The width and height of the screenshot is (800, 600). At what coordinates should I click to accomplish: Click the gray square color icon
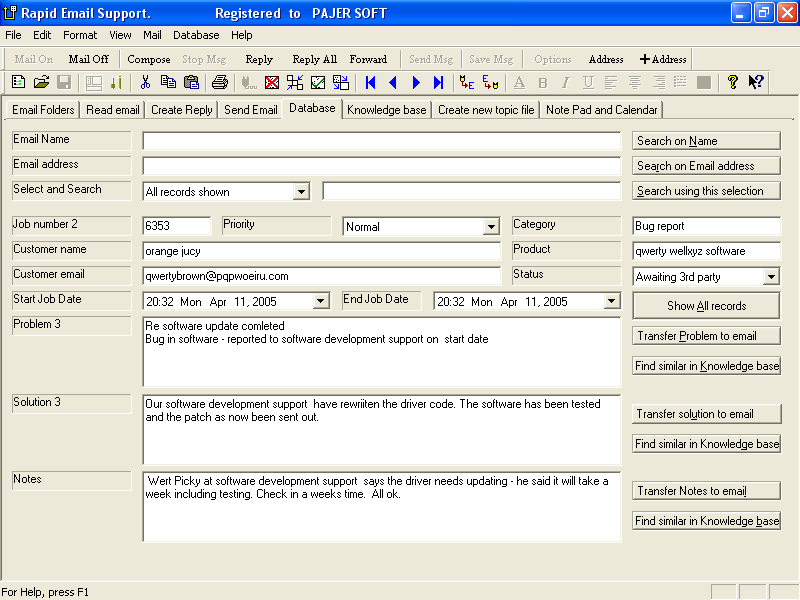click(x=704, y=82)
